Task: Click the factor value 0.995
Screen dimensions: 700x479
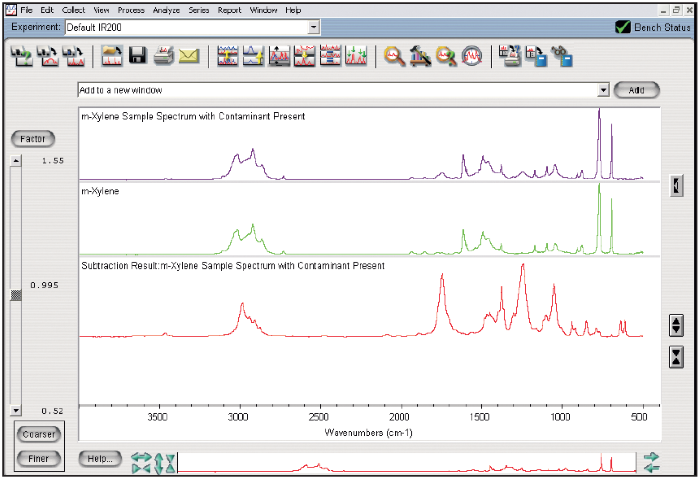Action: pyautogui.click(x=45, y=285)
